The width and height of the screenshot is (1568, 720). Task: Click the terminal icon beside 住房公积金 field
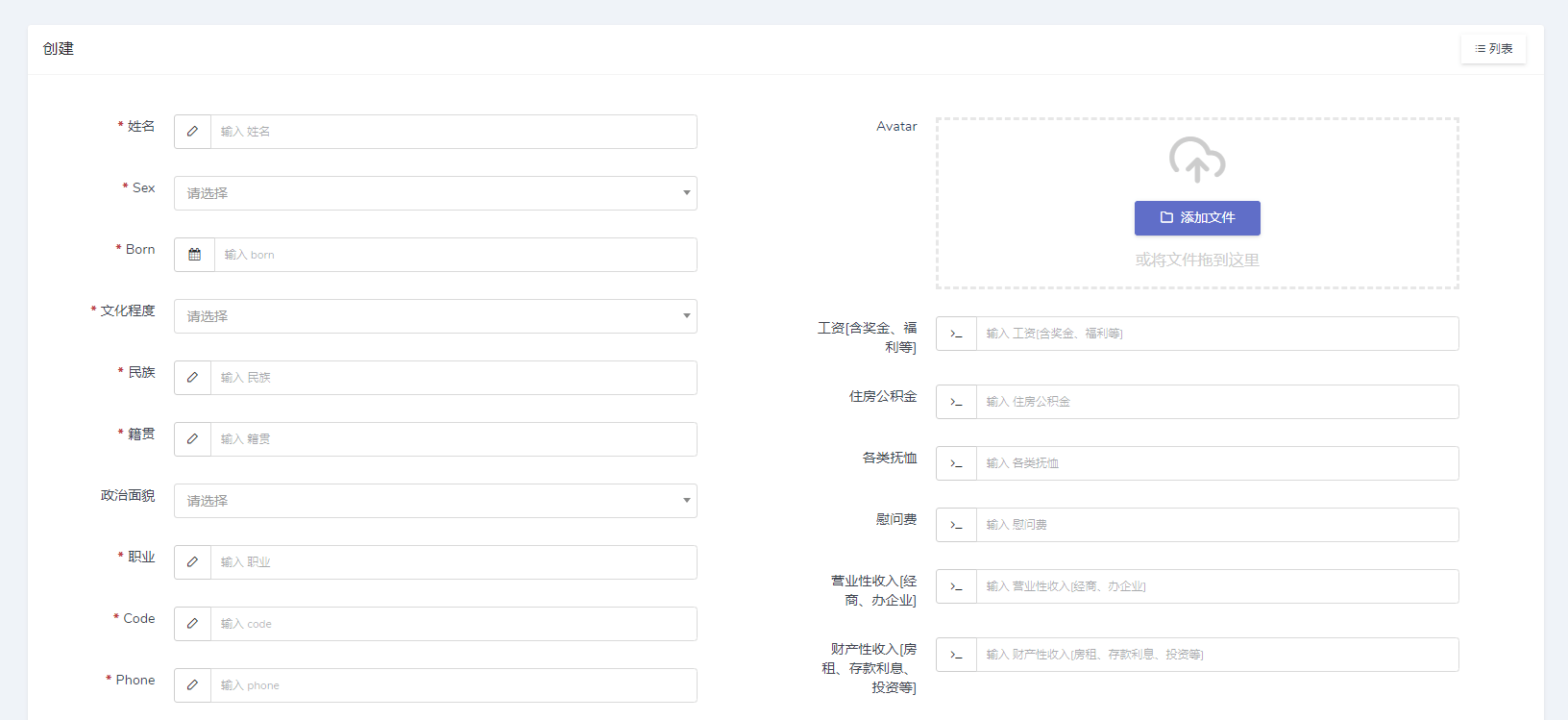point(956,402)
